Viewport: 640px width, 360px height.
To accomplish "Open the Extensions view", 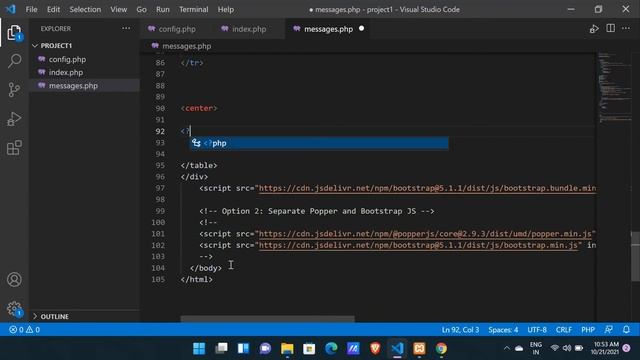I will (14, 148).
